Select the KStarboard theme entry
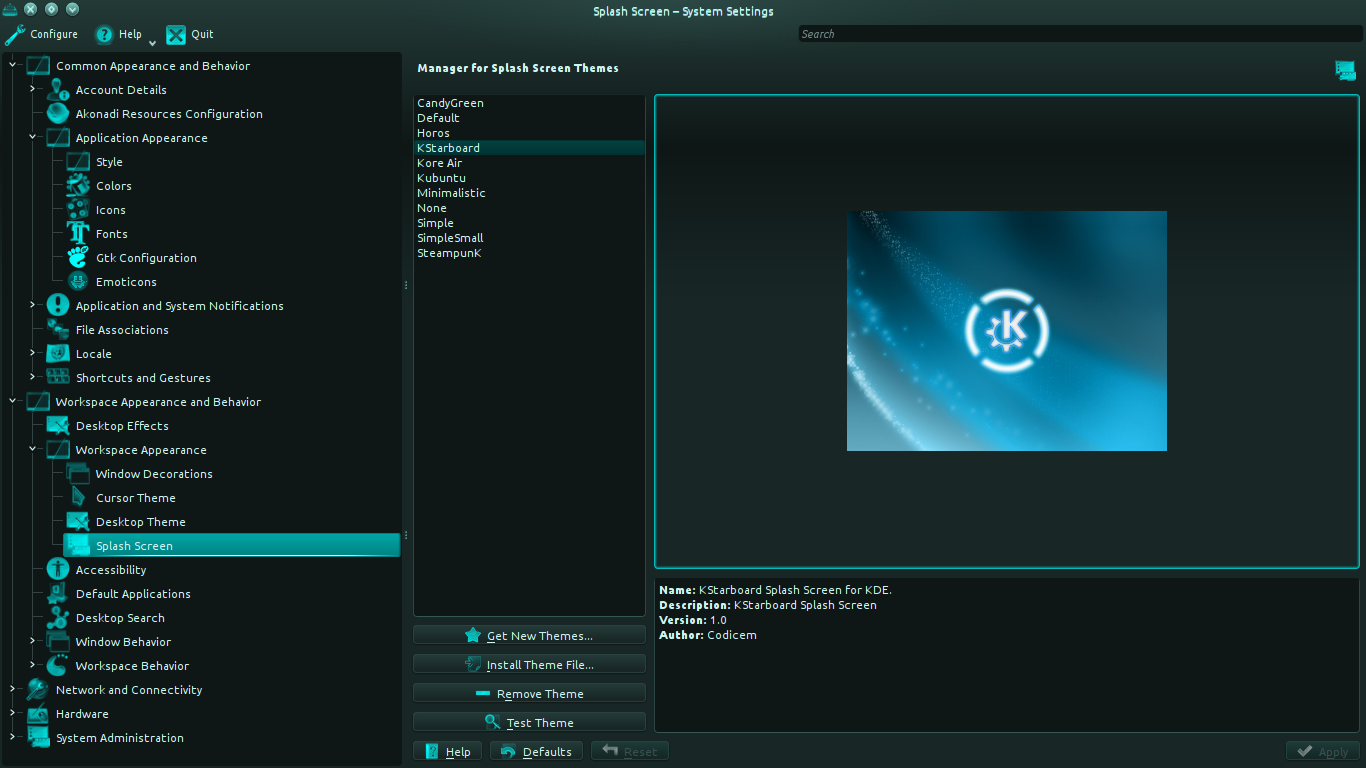 point(529,148)
